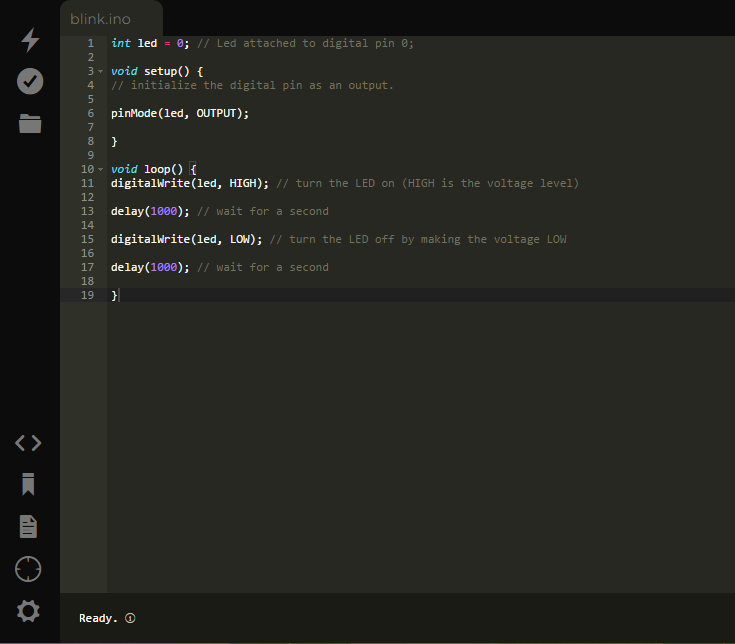Open the bookmark icon in sidebar
Screen dimensions: 735x644
pos(28,484)
